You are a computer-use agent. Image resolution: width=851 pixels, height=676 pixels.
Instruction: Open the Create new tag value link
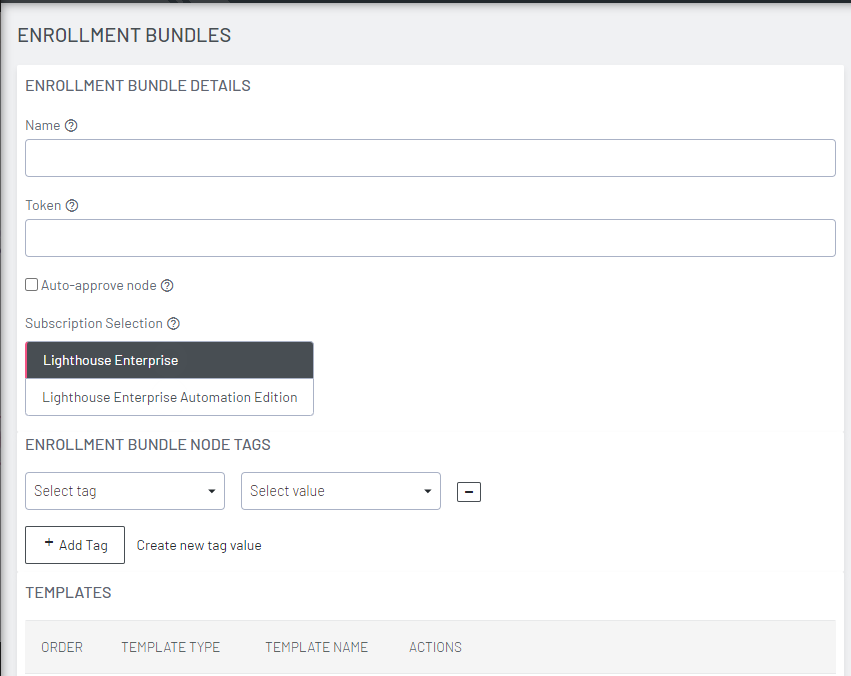198,545
